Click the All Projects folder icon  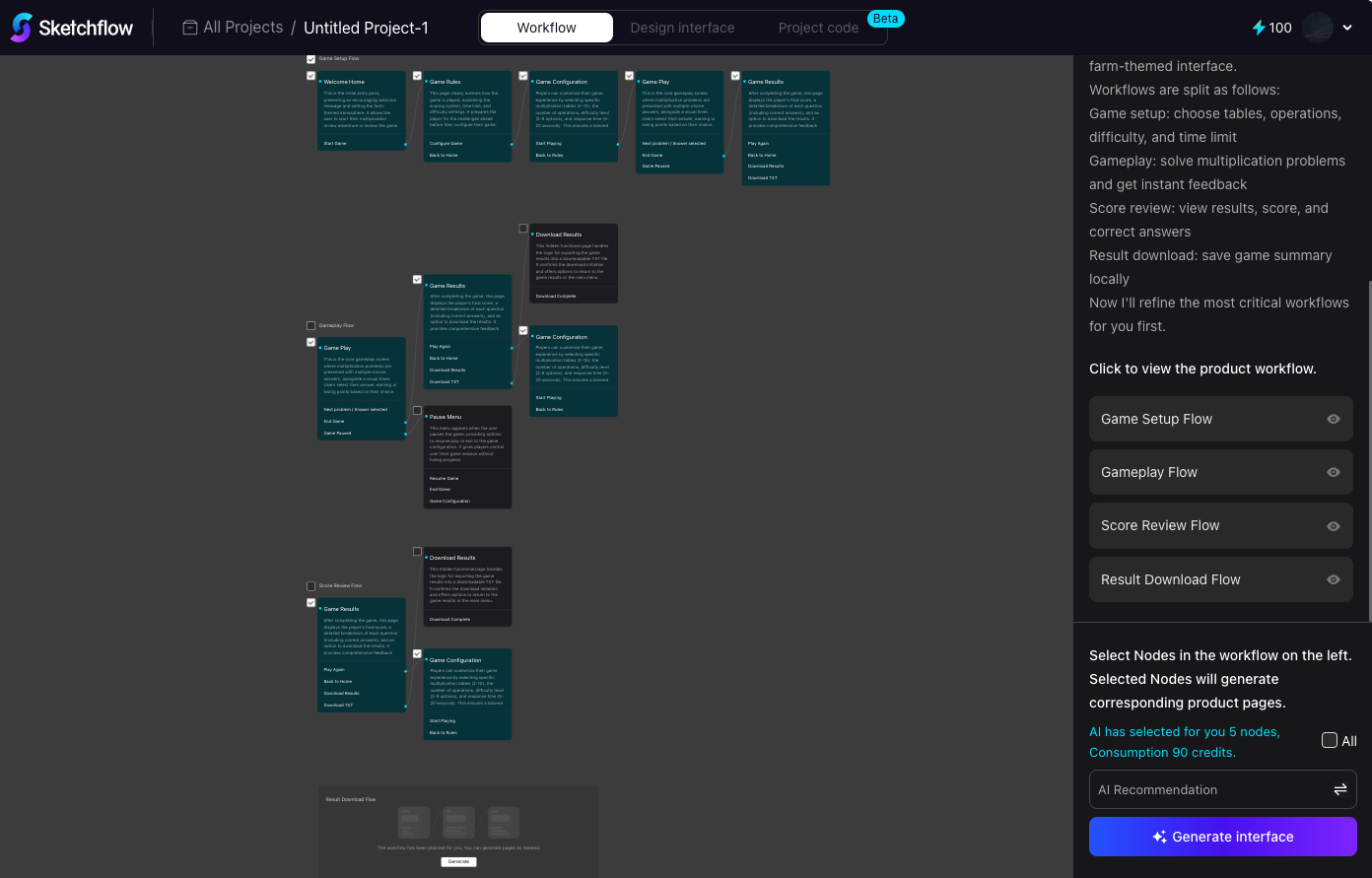click(x=190, y=28)
